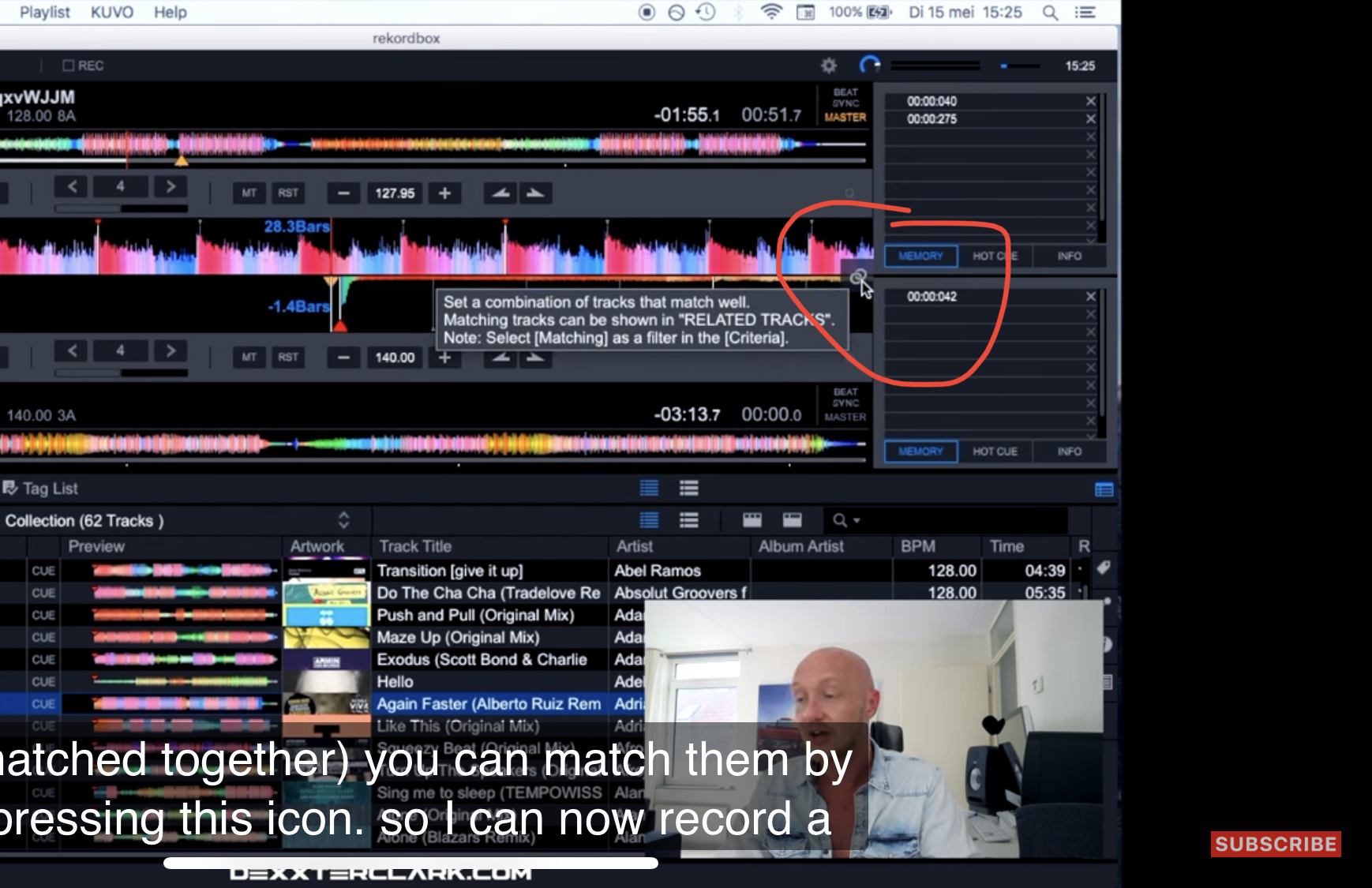Open the KUVO menu
The width and height of the screenshot is (1372, 888).
tap(111, 12)
